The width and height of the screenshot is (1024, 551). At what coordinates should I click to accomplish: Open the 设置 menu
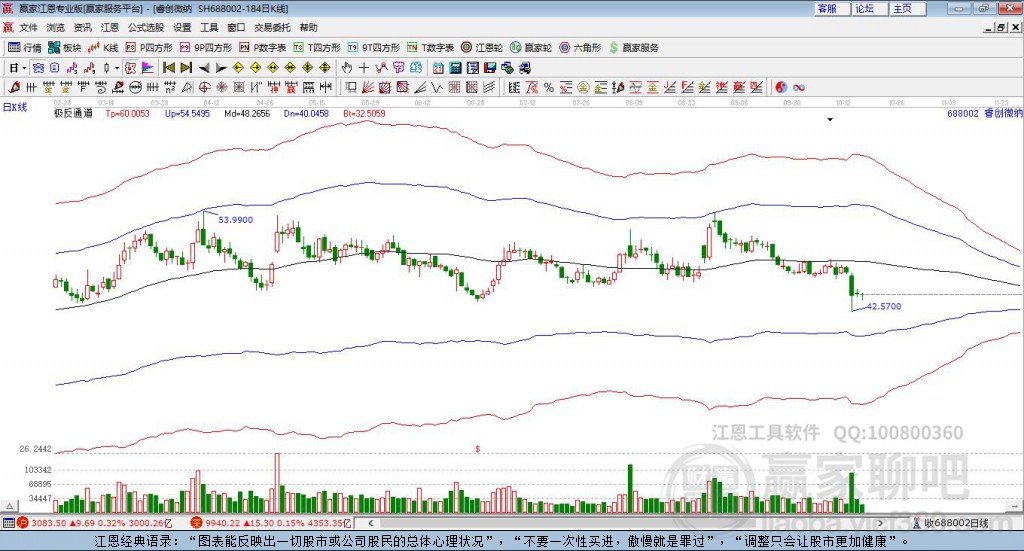pyautogui.click(x=182, y=27)
